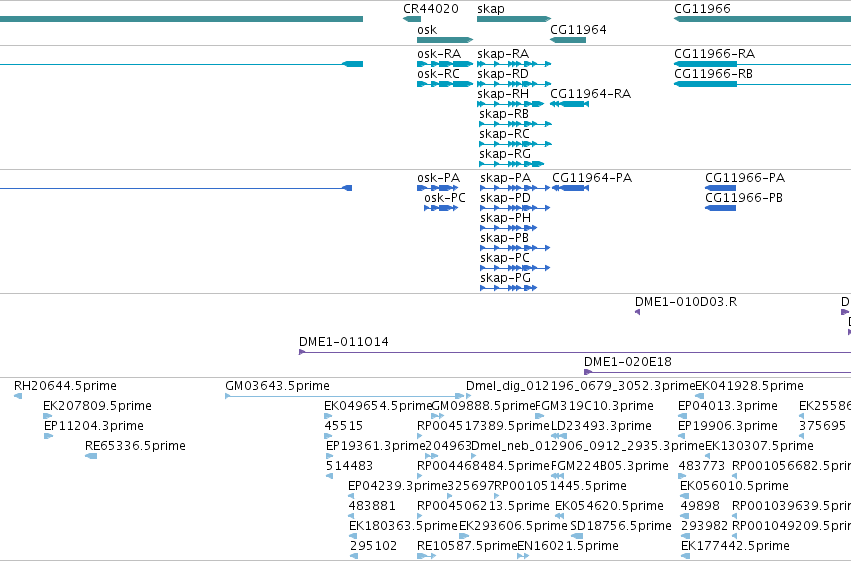Click the EP04013.3prime EST label
Screen dimensions: 851x561
point(728,406)
